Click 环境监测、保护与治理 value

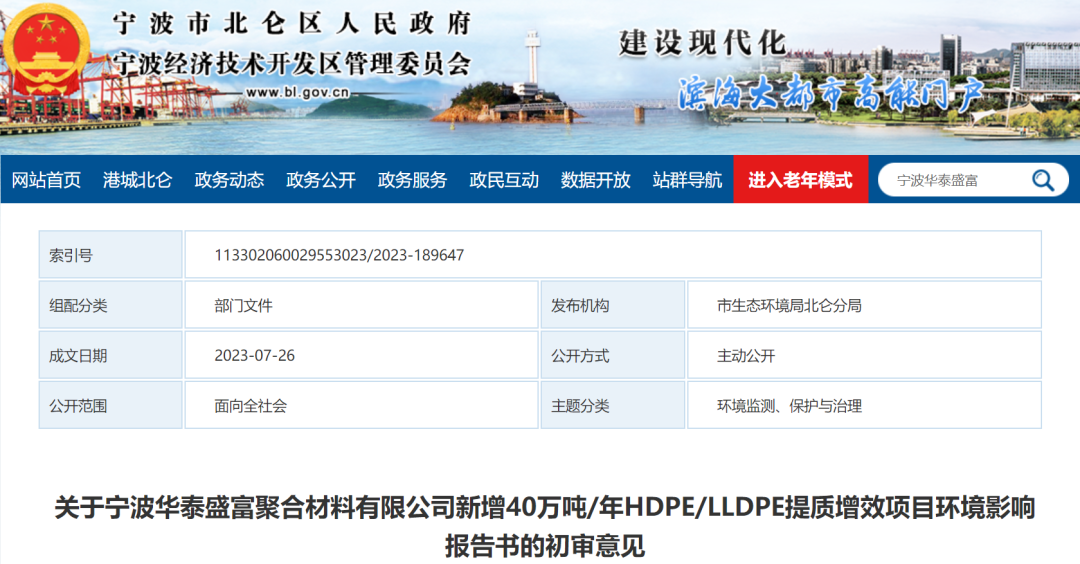click(789, 406)
